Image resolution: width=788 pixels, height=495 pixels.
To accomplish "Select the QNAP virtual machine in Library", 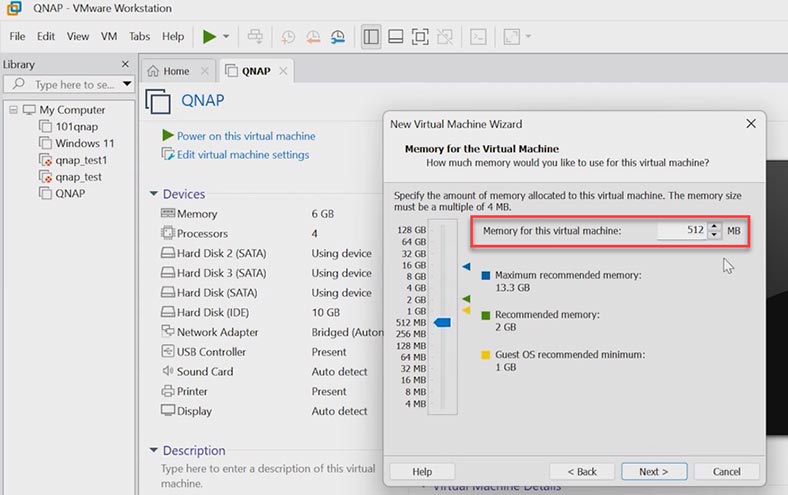I will (70, 193).
